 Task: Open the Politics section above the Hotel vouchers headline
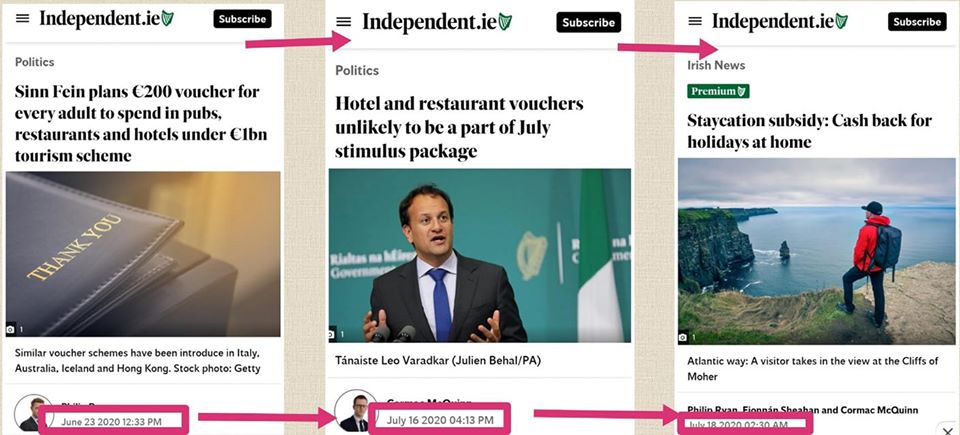click(x=357, y=70)
